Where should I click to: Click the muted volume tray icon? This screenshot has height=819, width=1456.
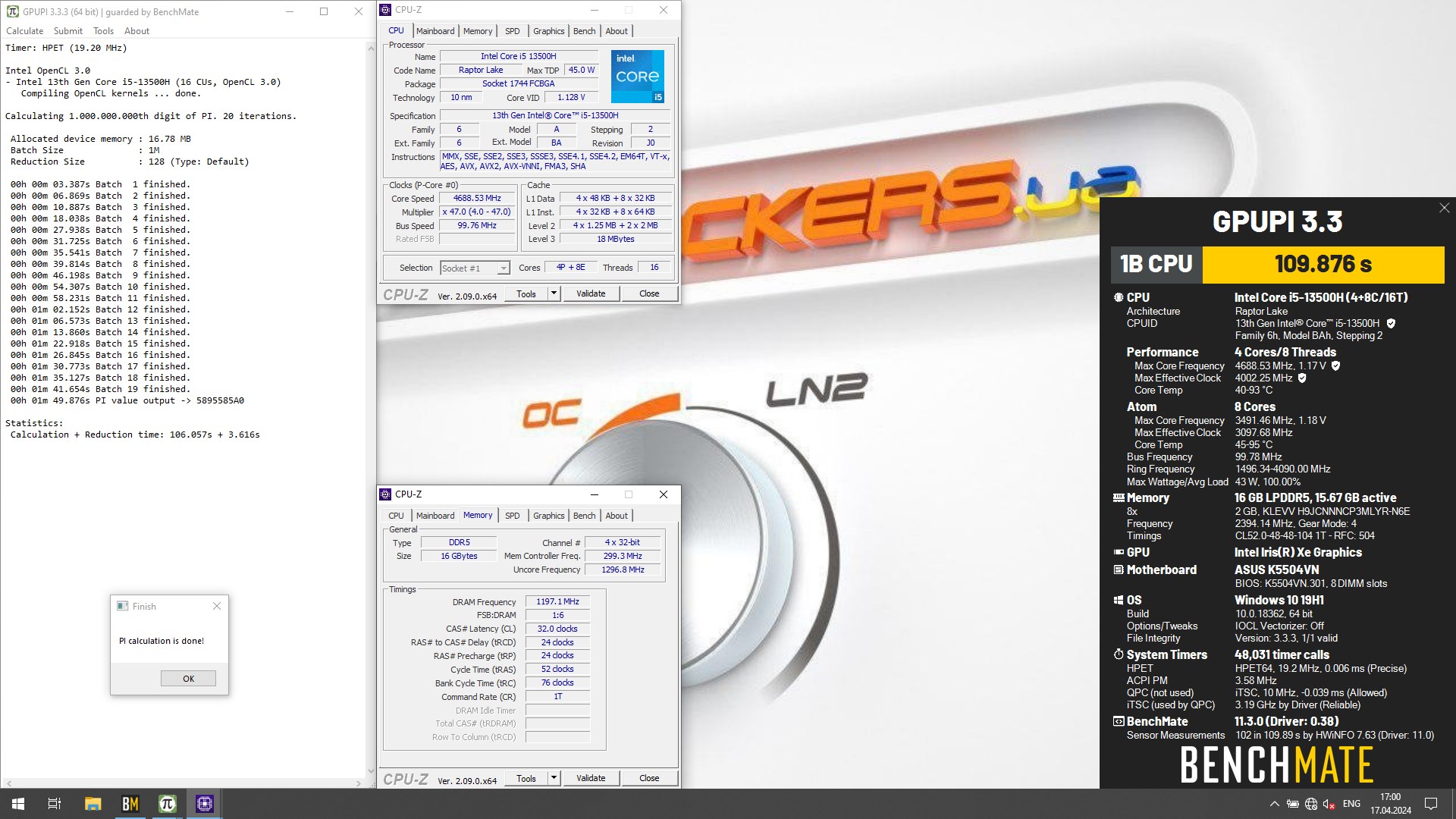[x=1329, y=804]
